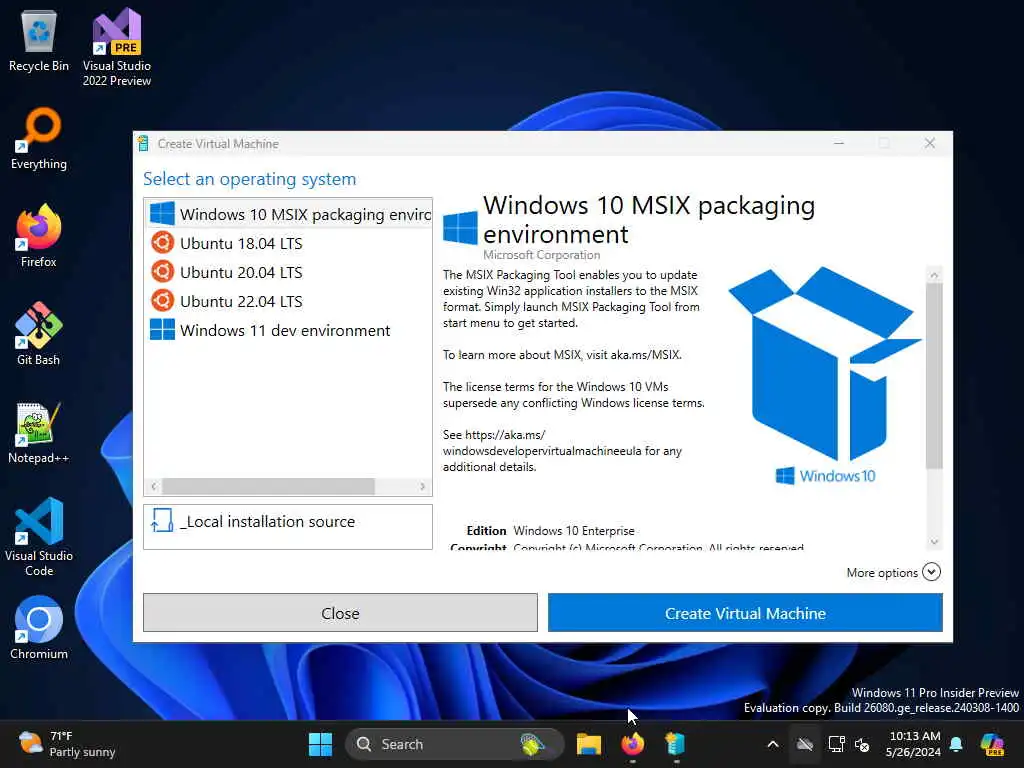Close the Create Virtual Machine window
Viewport: 1024px width, 768px height.
coord(930,143)
